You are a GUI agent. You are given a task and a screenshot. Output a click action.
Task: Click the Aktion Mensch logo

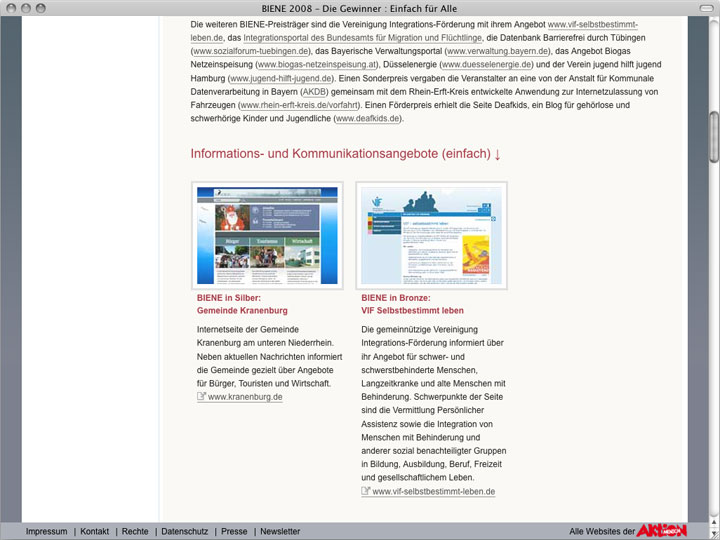[x=662, y=530]
